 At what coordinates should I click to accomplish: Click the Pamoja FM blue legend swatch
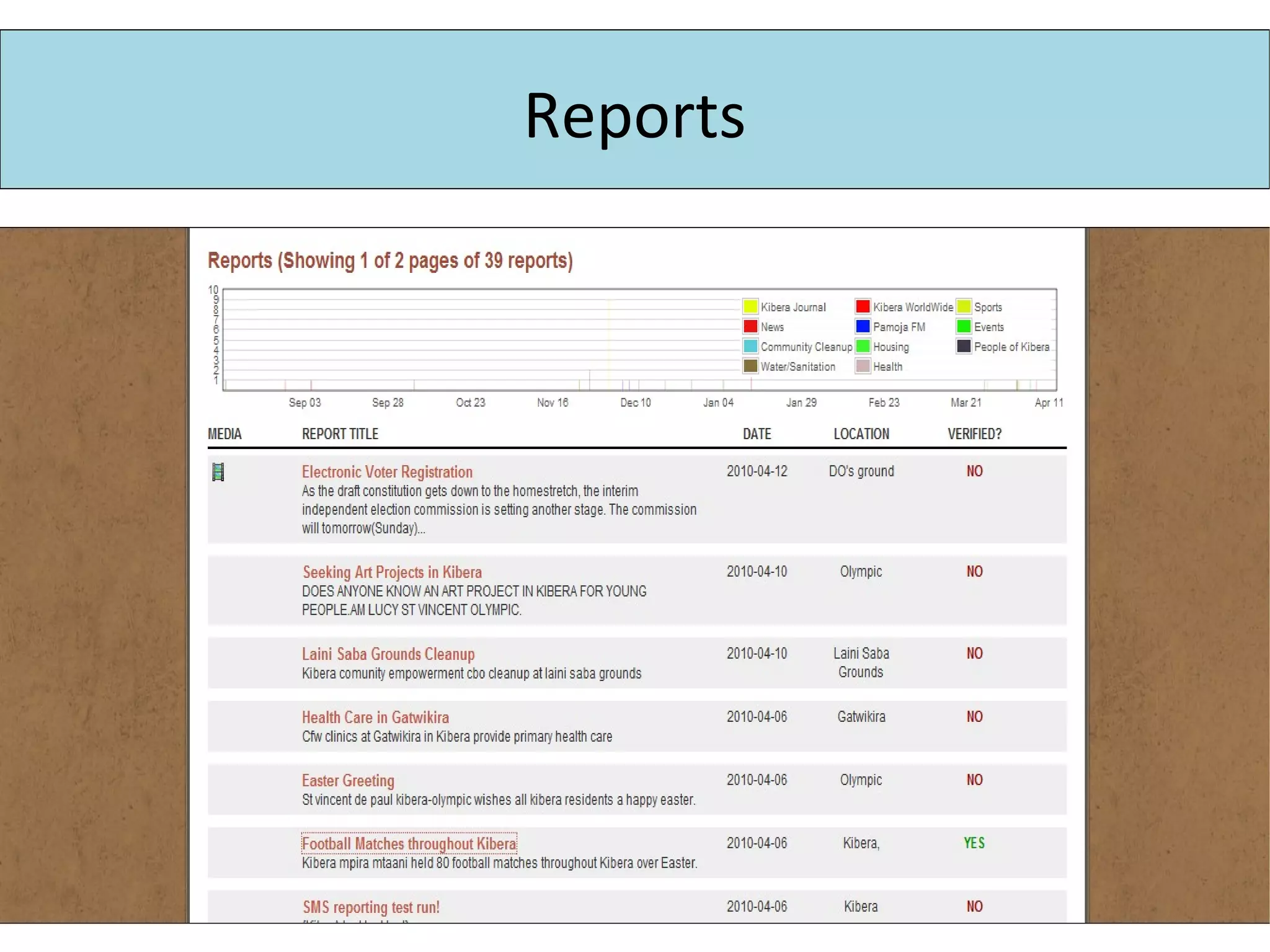(863, 326)
